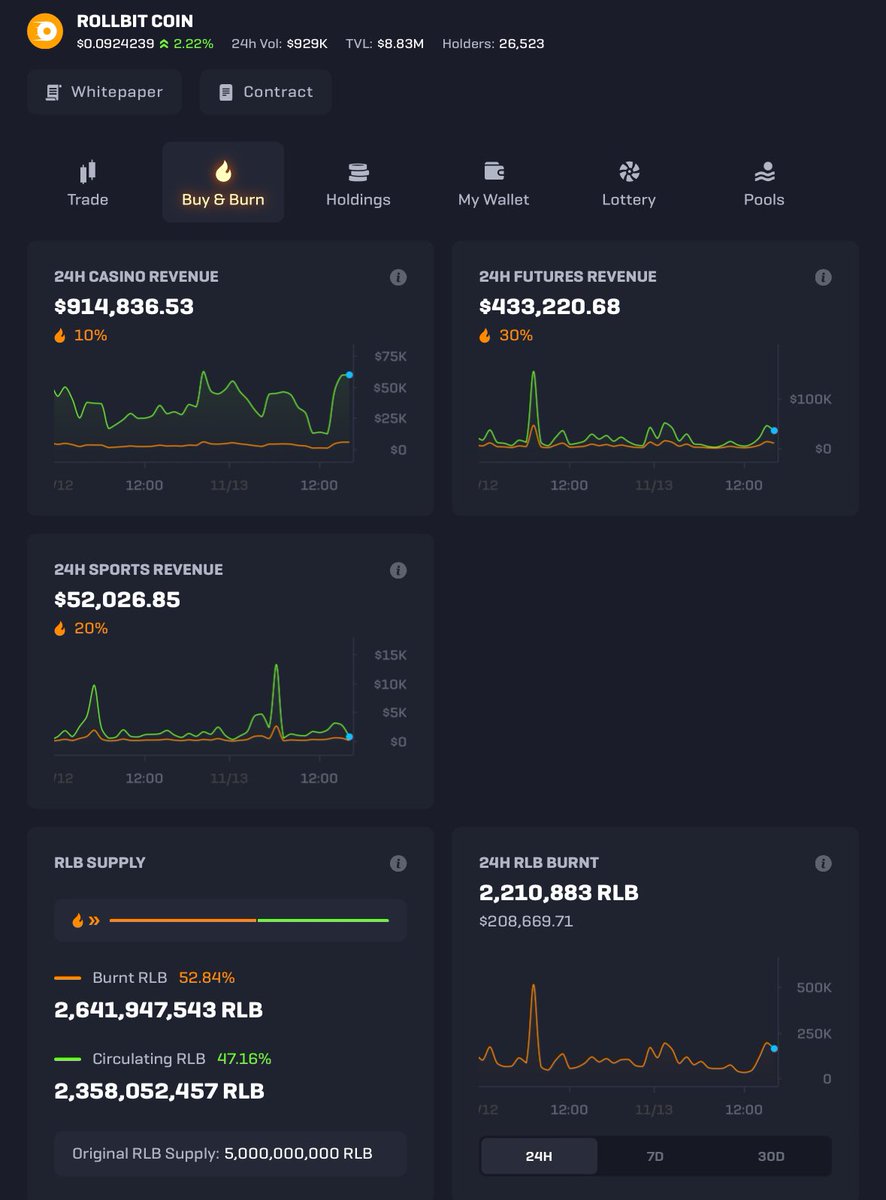Click the sports revenue chart blue endpoint

pyautogui.click(x=349, y=737)
